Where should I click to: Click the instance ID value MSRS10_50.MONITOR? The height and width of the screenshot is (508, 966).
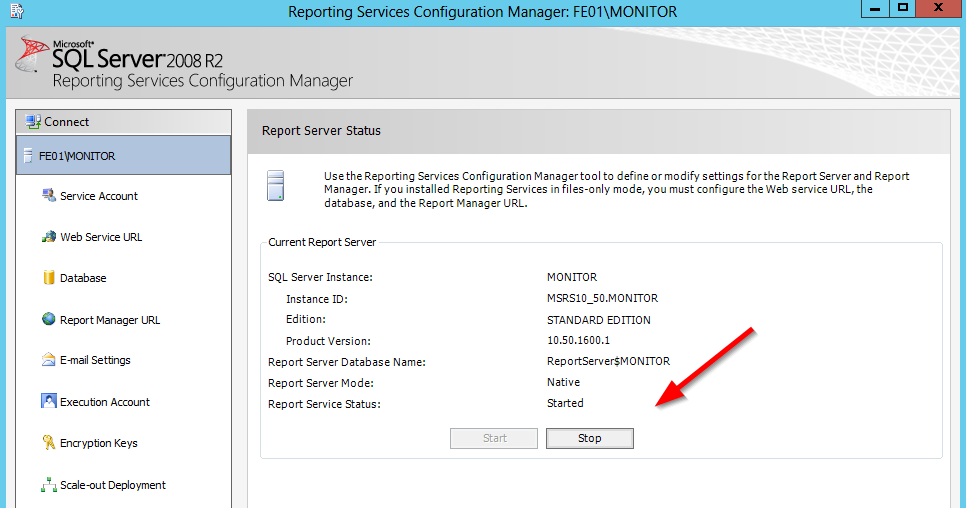[603, 298]
